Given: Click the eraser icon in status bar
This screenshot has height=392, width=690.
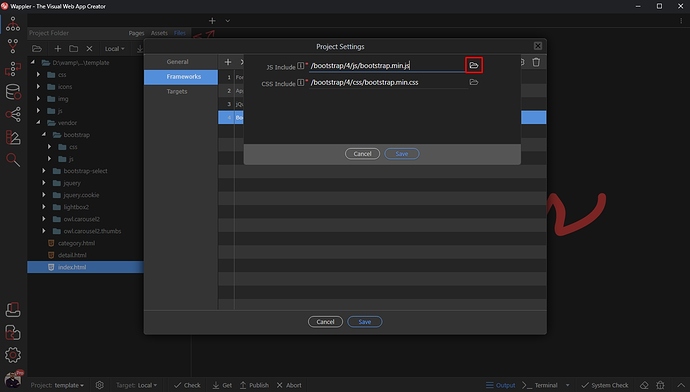Looking at the screenshot, I should coord(644,385).
